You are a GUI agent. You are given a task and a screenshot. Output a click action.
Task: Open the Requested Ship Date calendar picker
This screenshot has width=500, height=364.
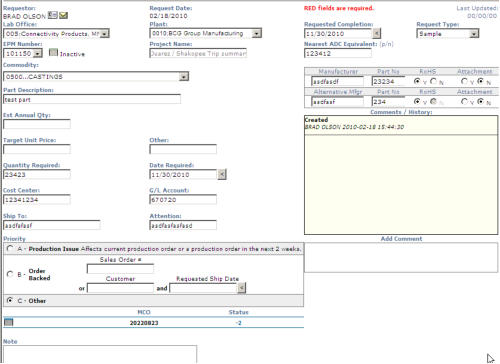click(242, 288)
